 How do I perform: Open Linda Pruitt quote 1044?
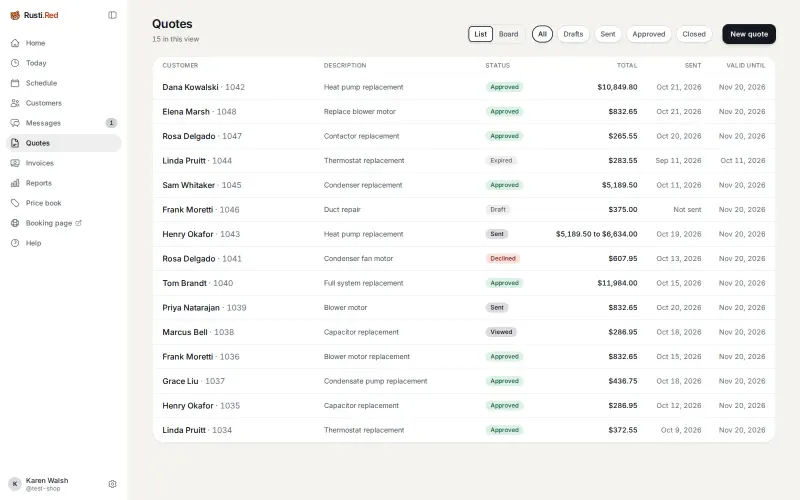(x=464, y=161)
